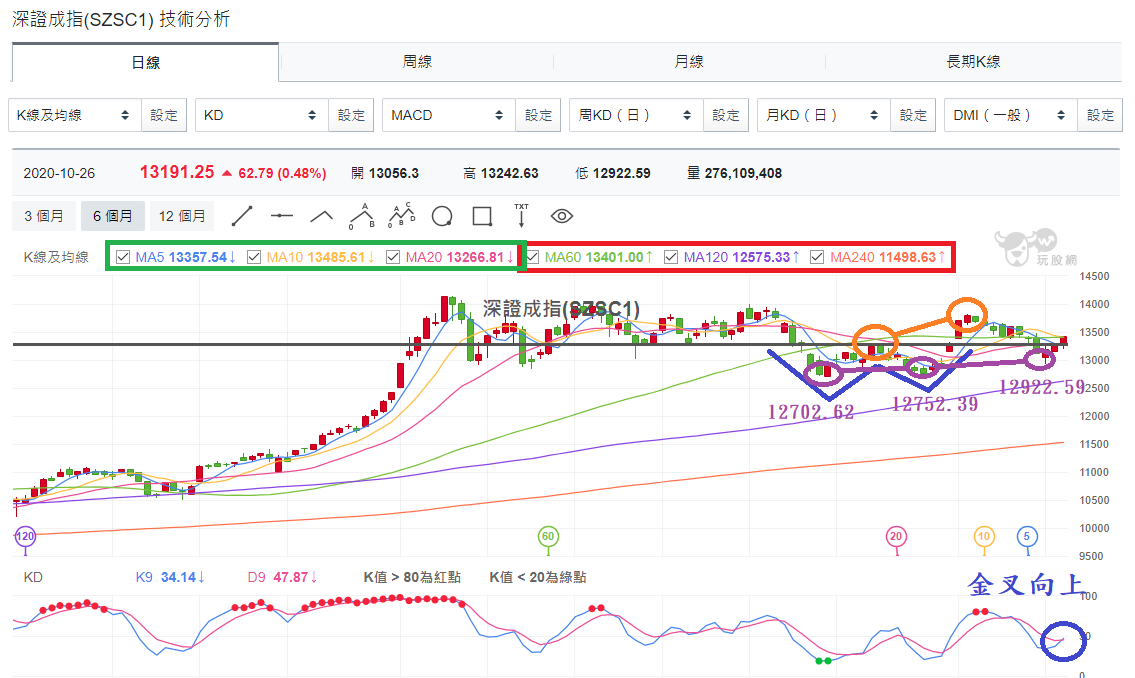Open the 周KD(日) indicator dropdown
The width and height of the screenshot is (1135, 678).
[636, 115]
